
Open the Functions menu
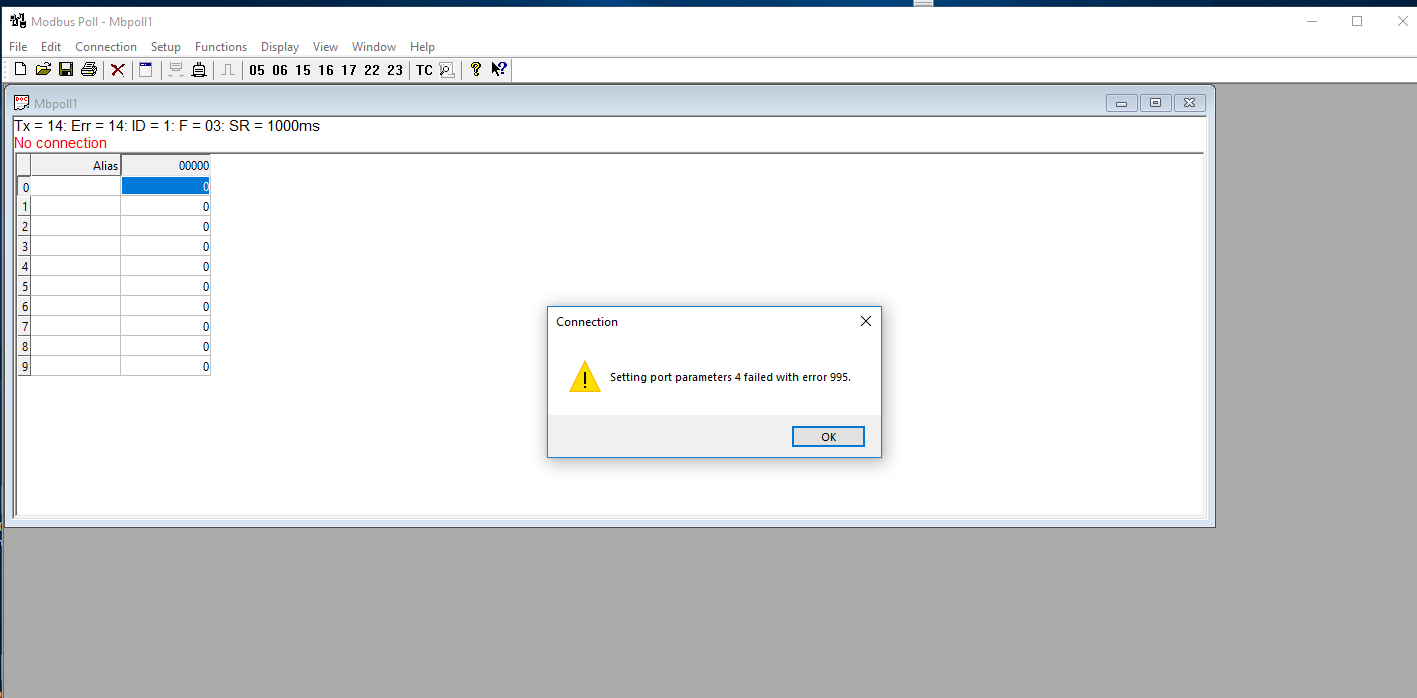[x=221, y=47]
